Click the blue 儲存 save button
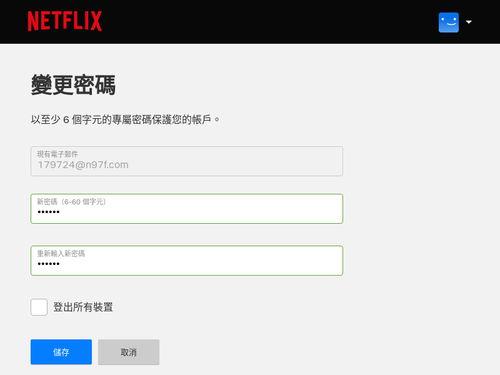 [x=61, y=352]
